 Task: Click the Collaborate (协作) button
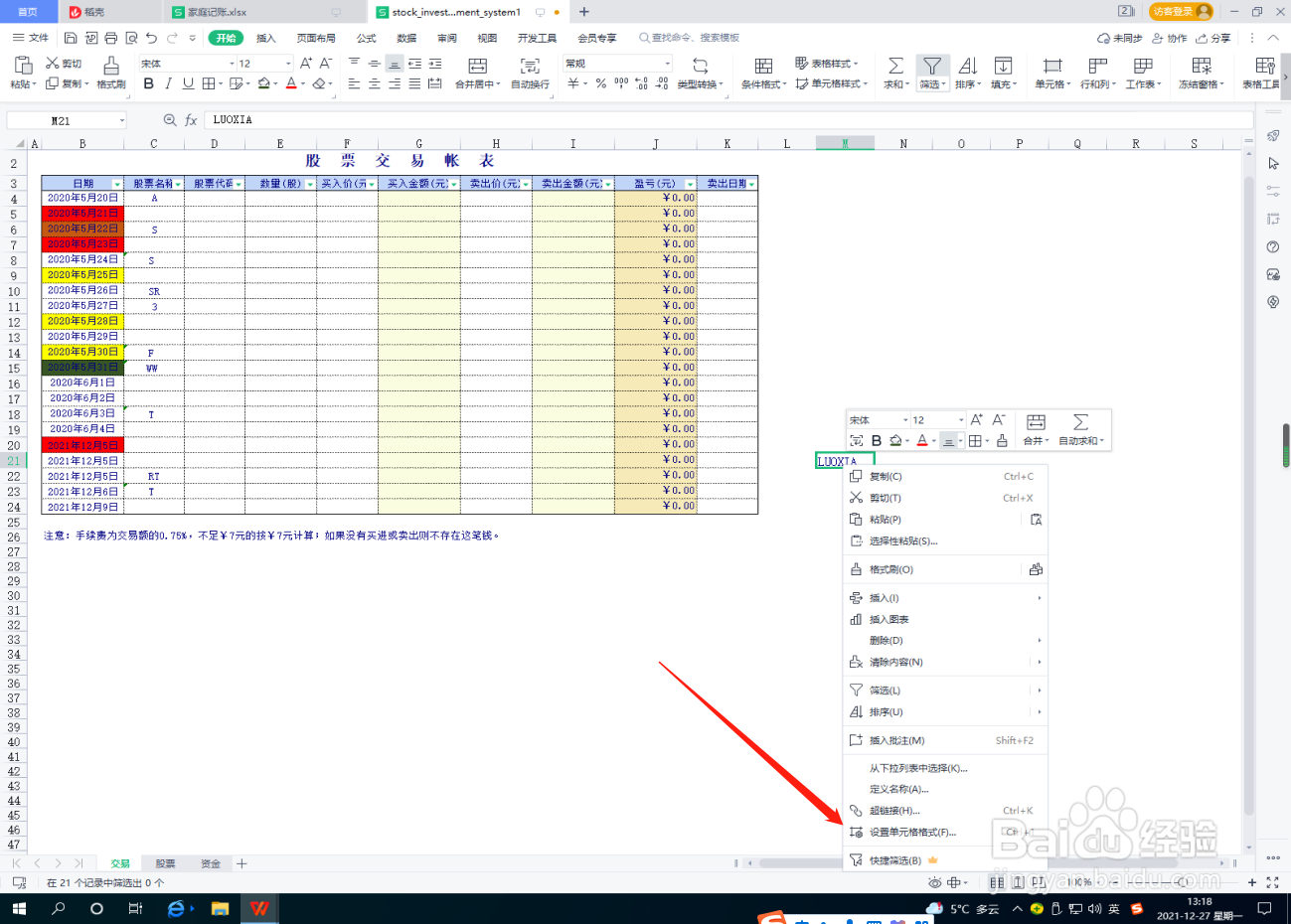pyautogui.click(x=1170, y=39)
